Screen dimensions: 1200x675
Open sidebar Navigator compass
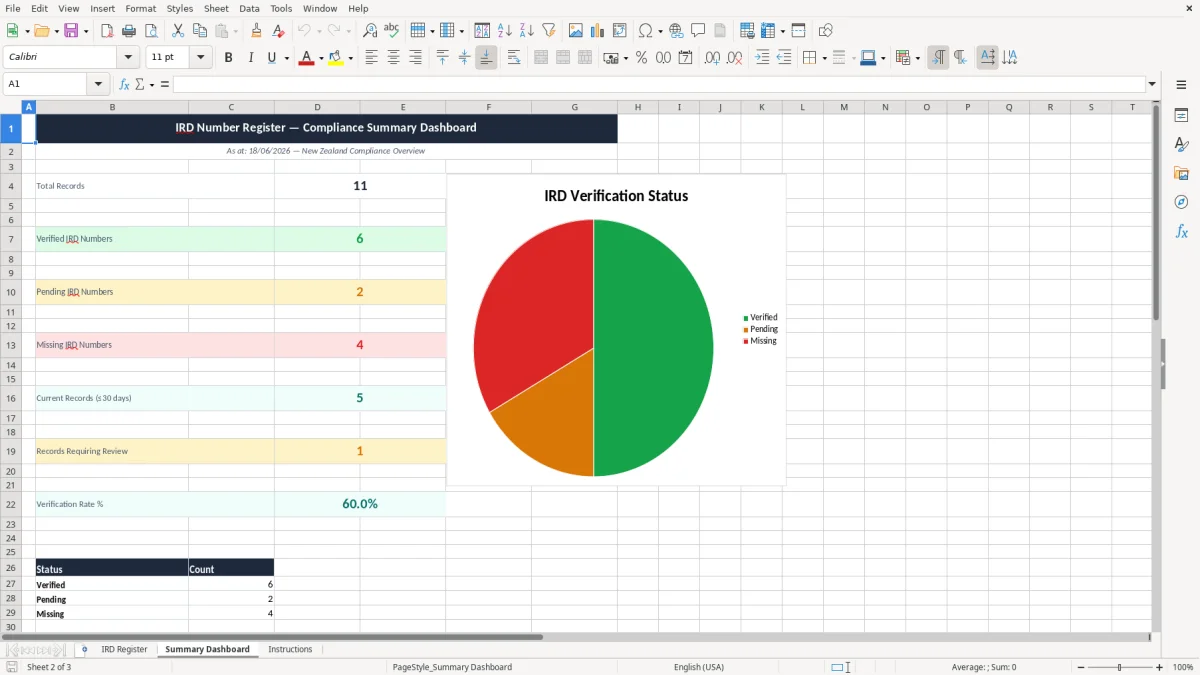1181,202
